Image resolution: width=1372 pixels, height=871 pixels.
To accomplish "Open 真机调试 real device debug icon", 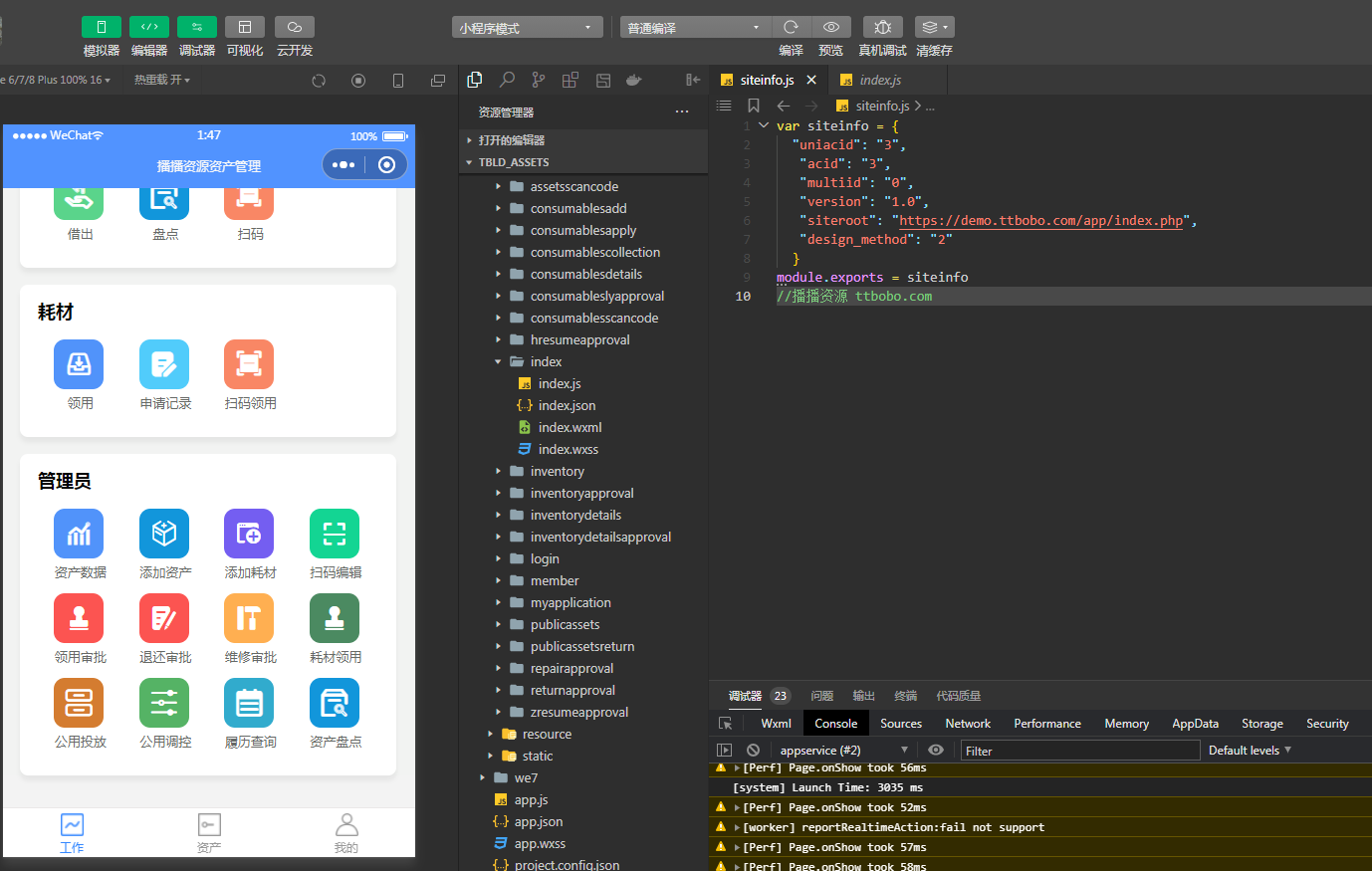I will (x=883, y=27).
